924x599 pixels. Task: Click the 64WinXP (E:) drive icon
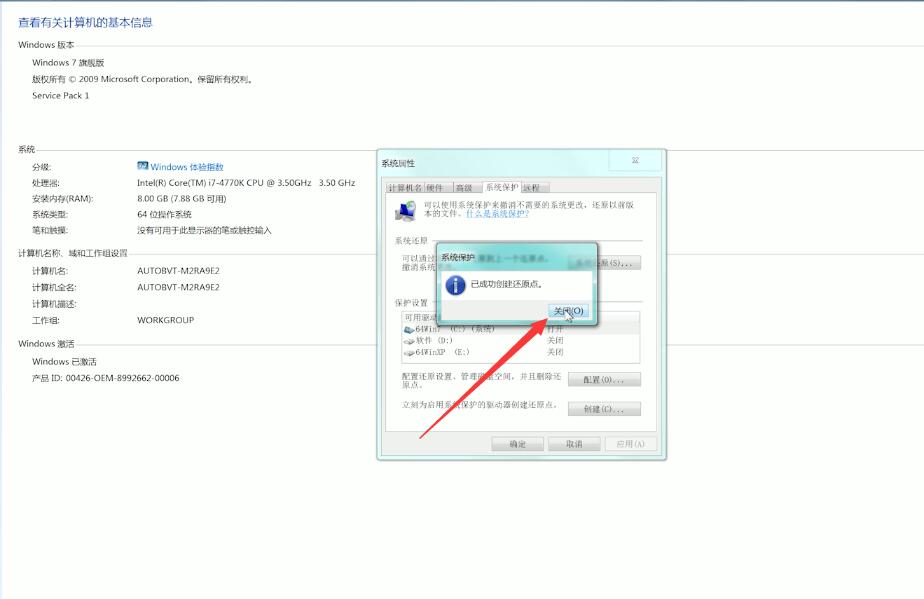[x=409, y=353]
